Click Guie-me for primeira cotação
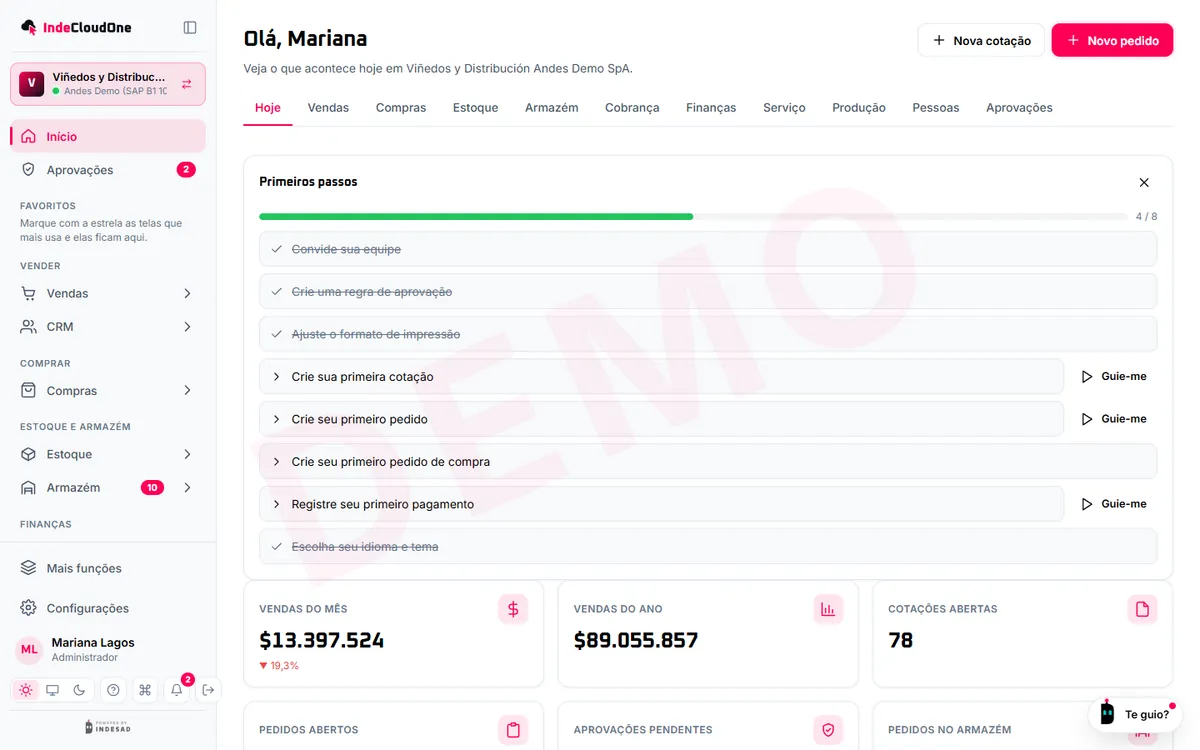This screenshot has width=1200, height=750. (1114, 377)
